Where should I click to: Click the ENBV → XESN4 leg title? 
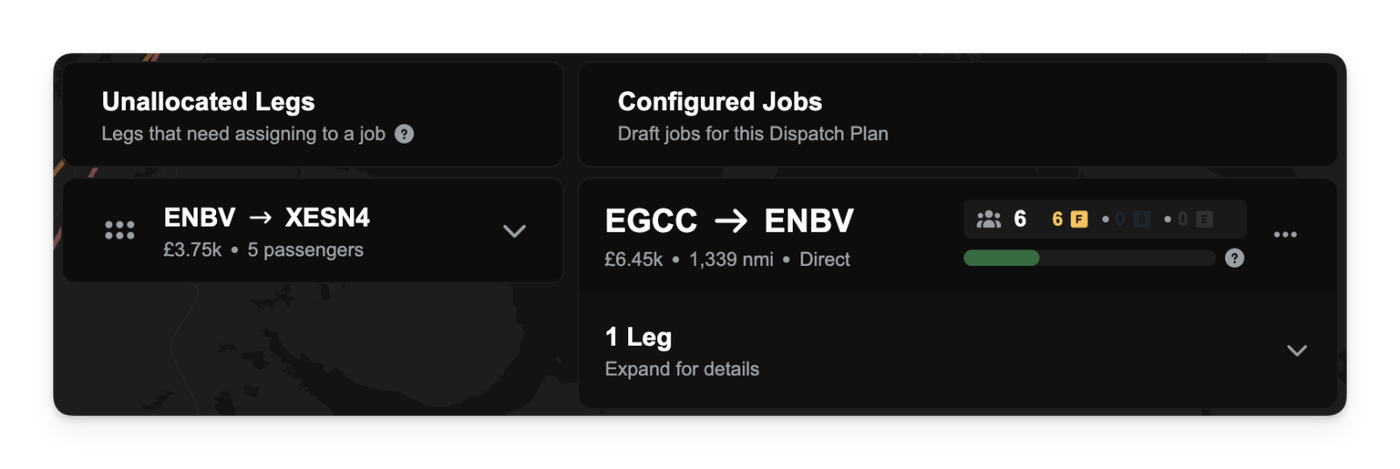267,217
